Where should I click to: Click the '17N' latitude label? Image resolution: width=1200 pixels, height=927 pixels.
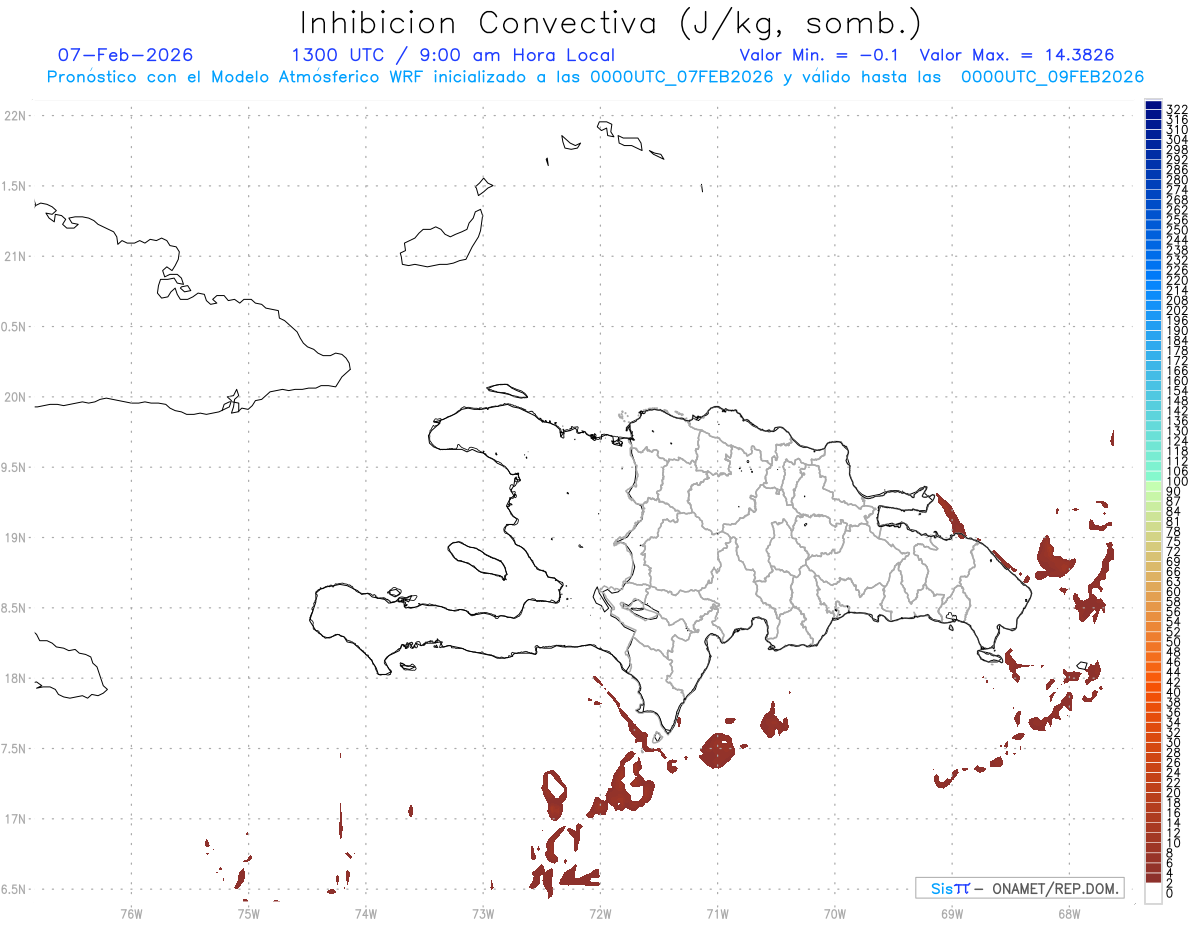[15, 819]
